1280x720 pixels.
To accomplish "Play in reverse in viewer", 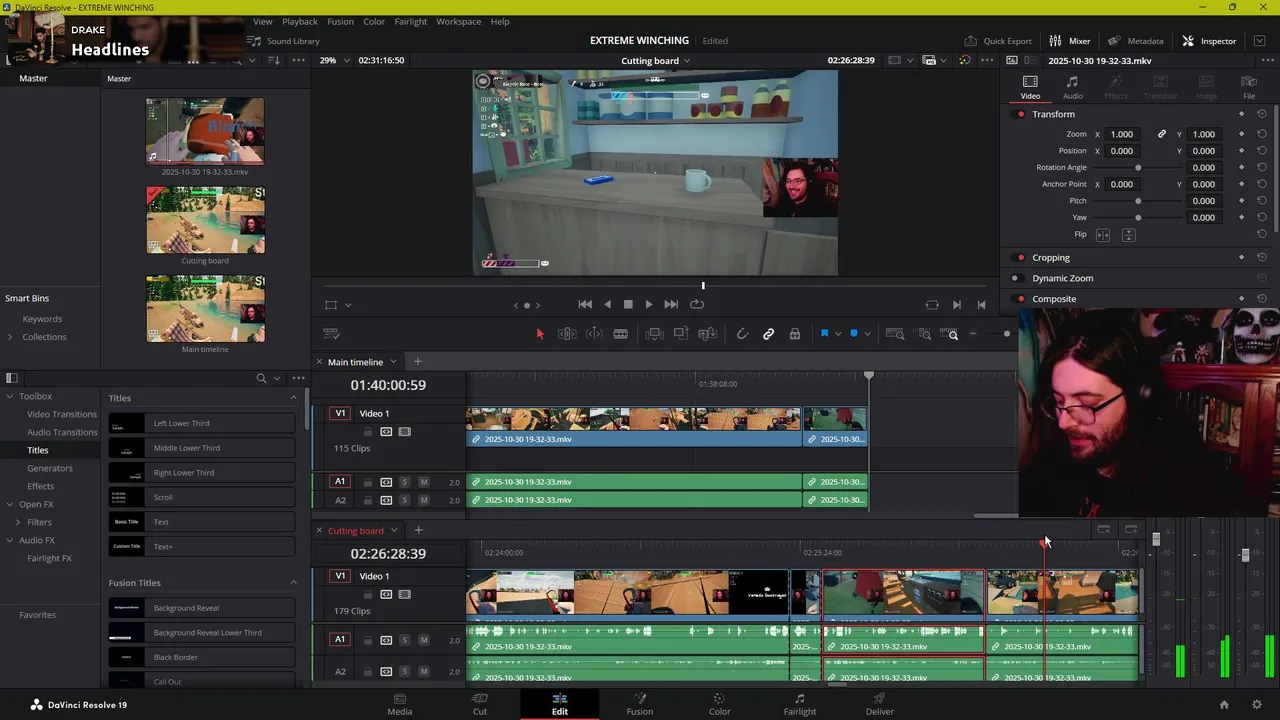I will (607, 304).
